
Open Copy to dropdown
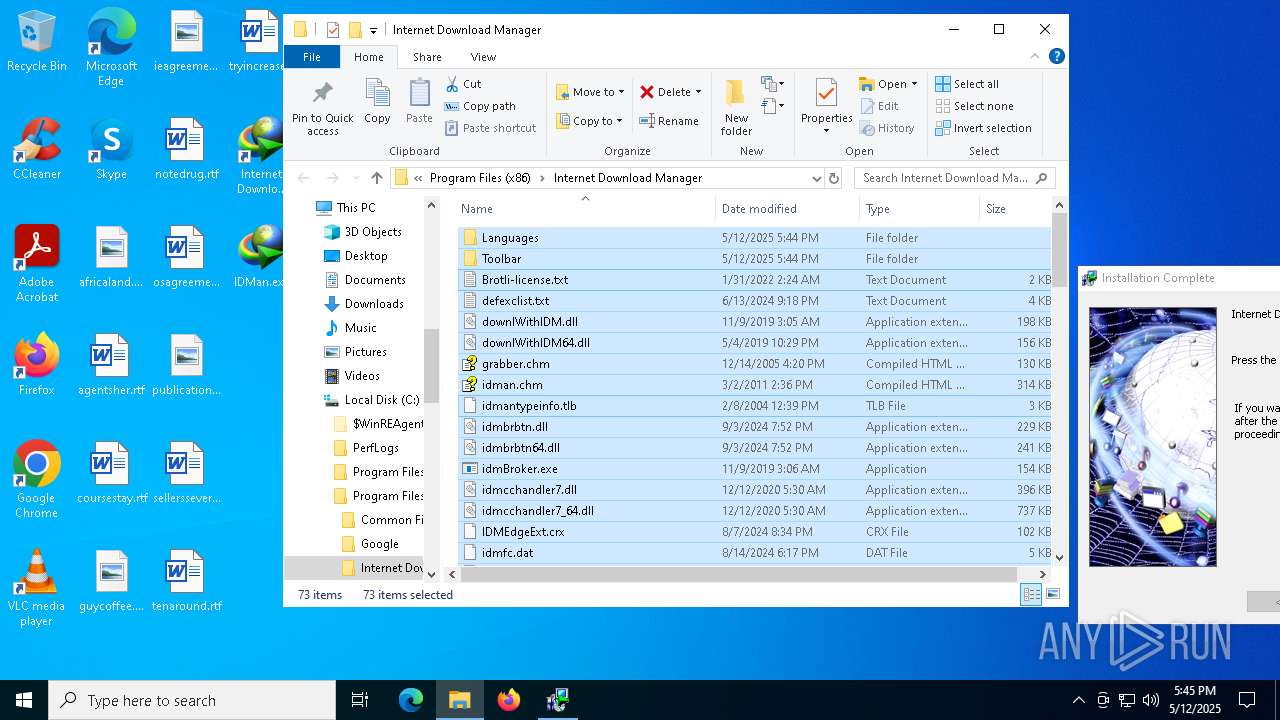click(590, 121)
